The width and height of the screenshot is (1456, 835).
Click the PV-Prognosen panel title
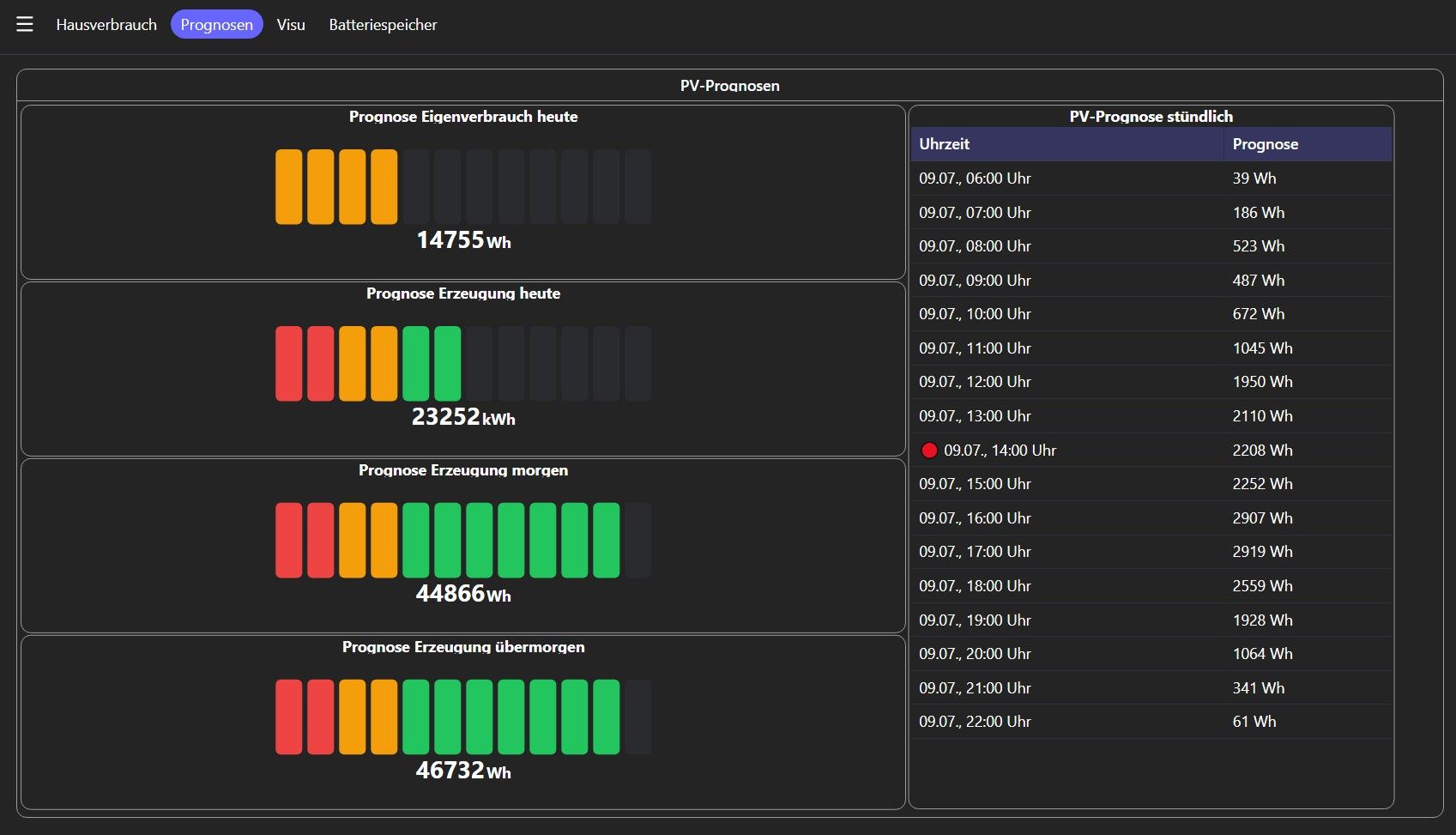(x=730, y=86)
